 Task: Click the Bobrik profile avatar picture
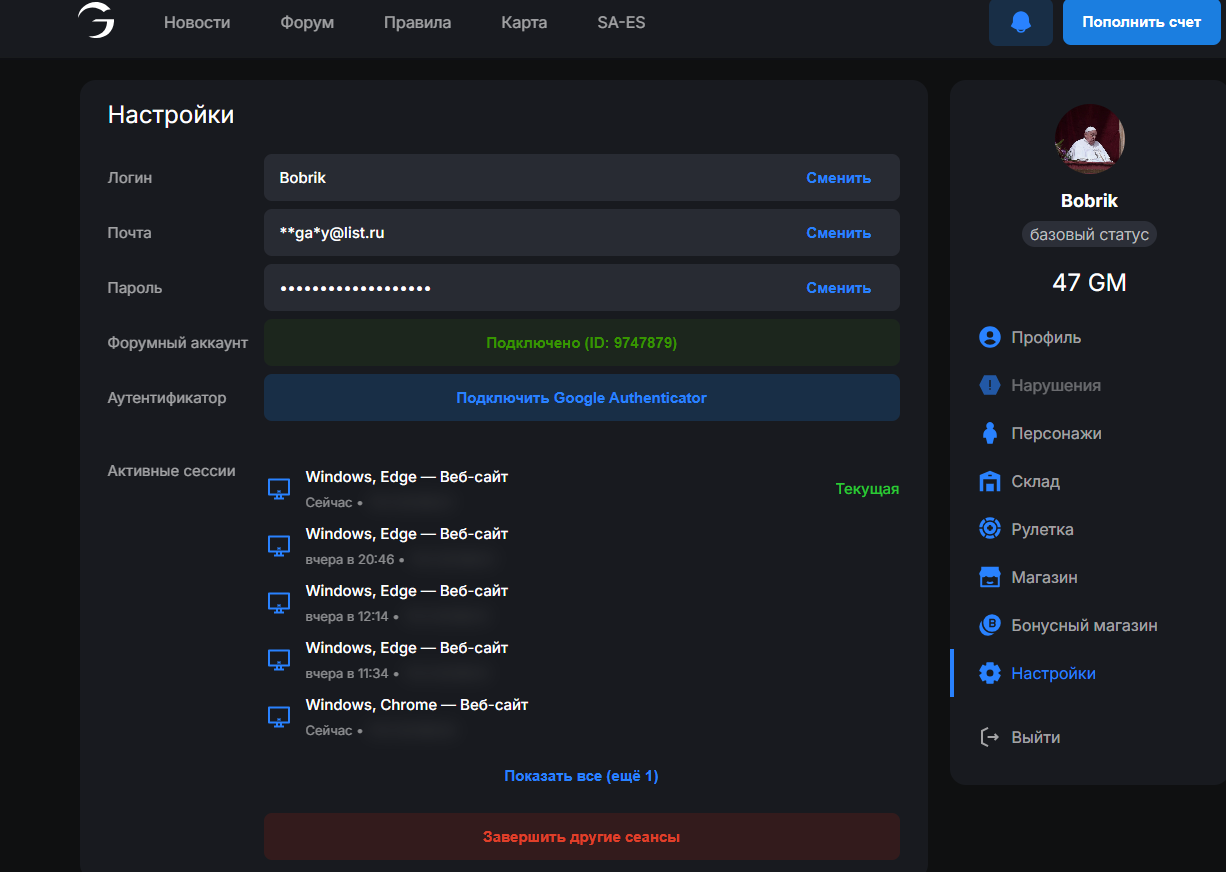pos(1089,139)
